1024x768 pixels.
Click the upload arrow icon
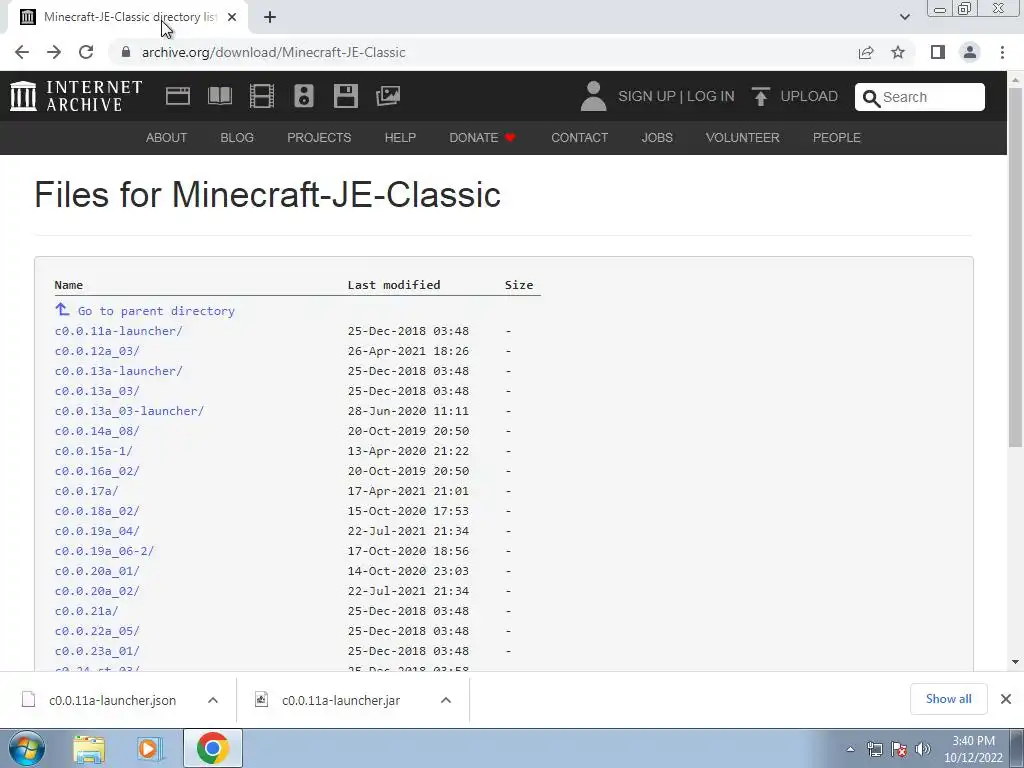point(760,97)
